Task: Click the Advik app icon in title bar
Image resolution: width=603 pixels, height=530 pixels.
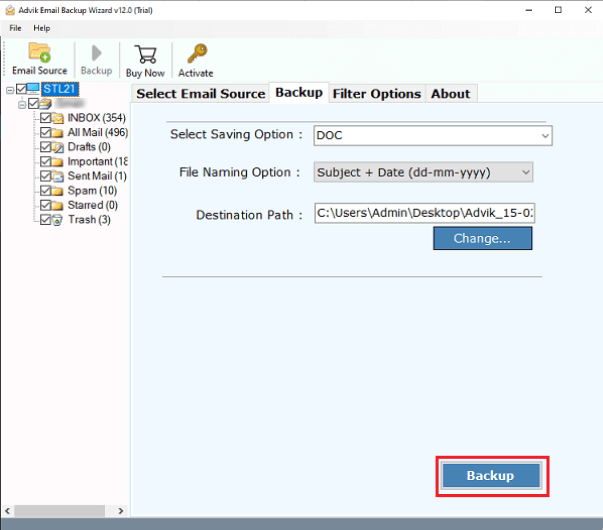Action: pos(10,10)
